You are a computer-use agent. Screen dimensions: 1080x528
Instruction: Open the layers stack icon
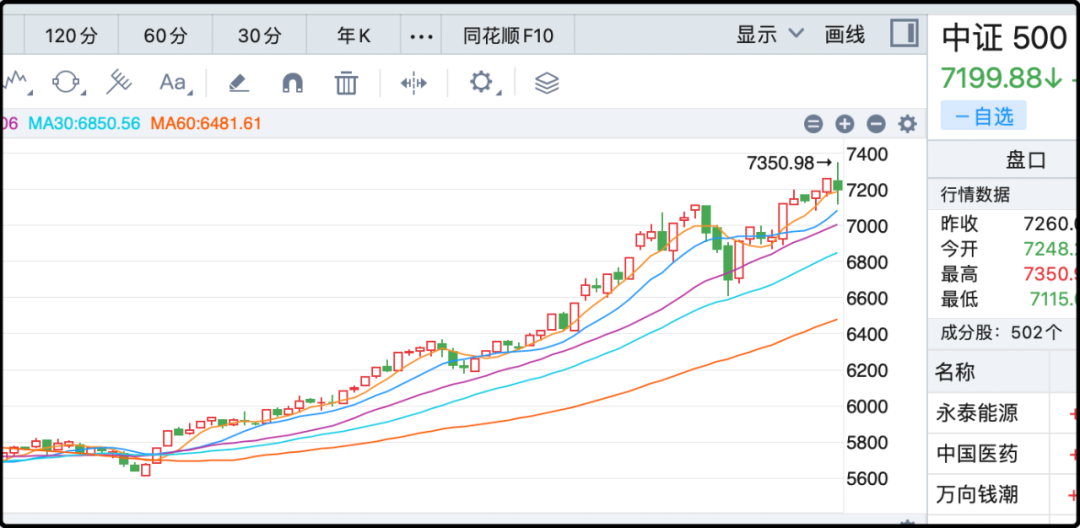547,83
